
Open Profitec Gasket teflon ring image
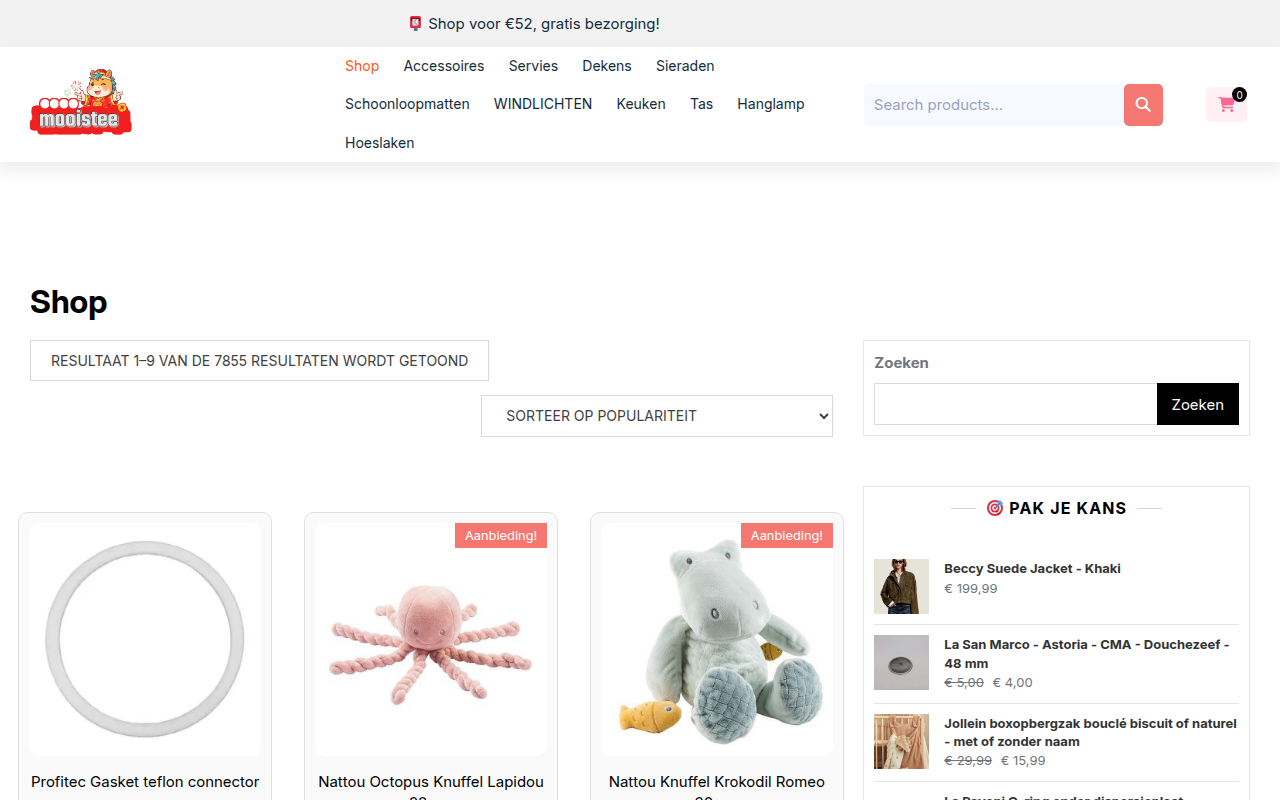click(x=145, y=639)
